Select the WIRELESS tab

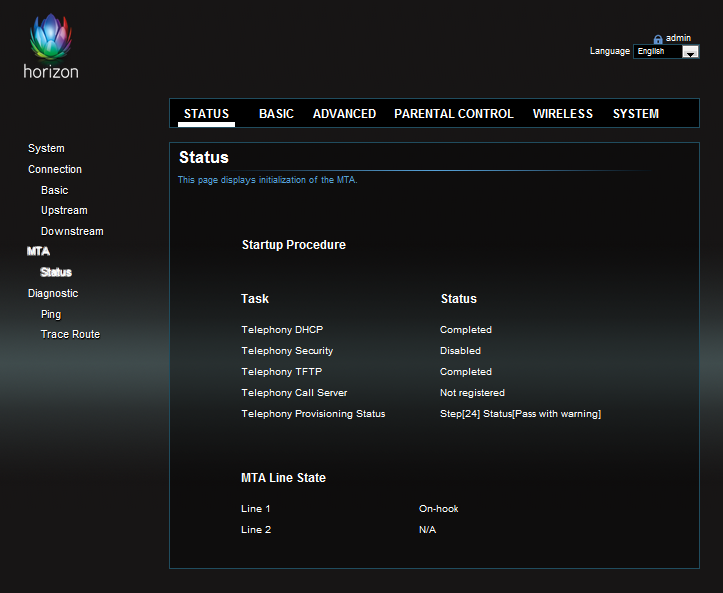(563, 114)
